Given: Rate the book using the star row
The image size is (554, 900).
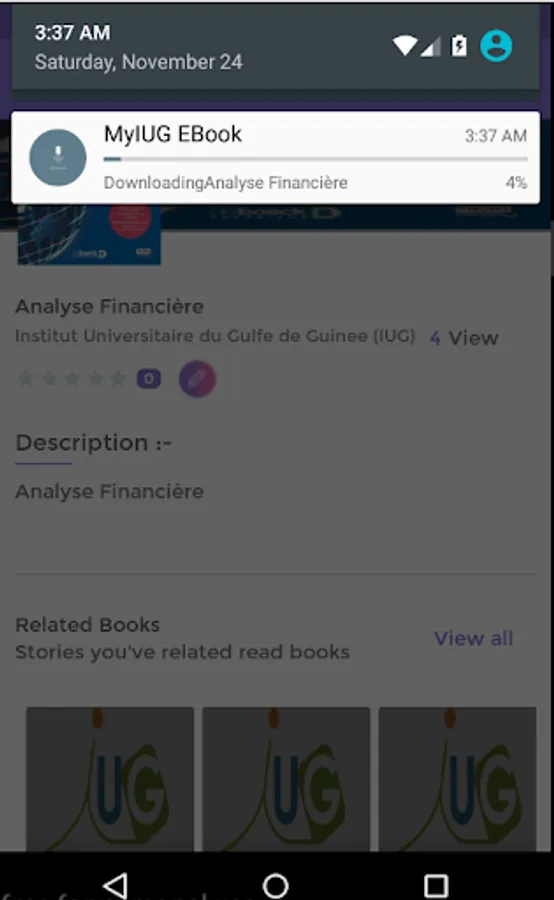Looking at the screenshot, I should point(72,379).
